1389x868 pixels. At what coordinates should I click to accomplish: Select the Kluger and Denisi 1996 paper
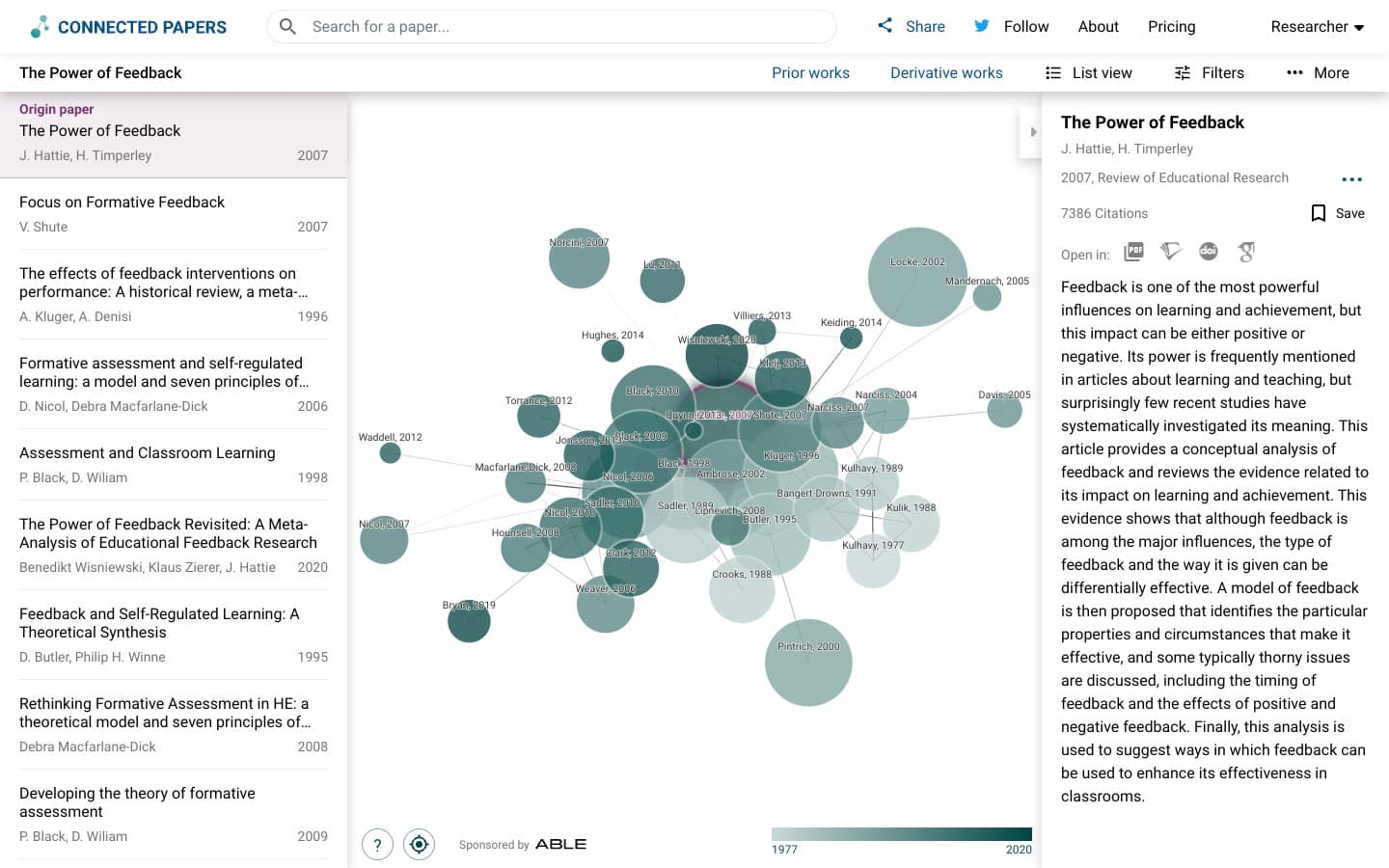point(174,294)
